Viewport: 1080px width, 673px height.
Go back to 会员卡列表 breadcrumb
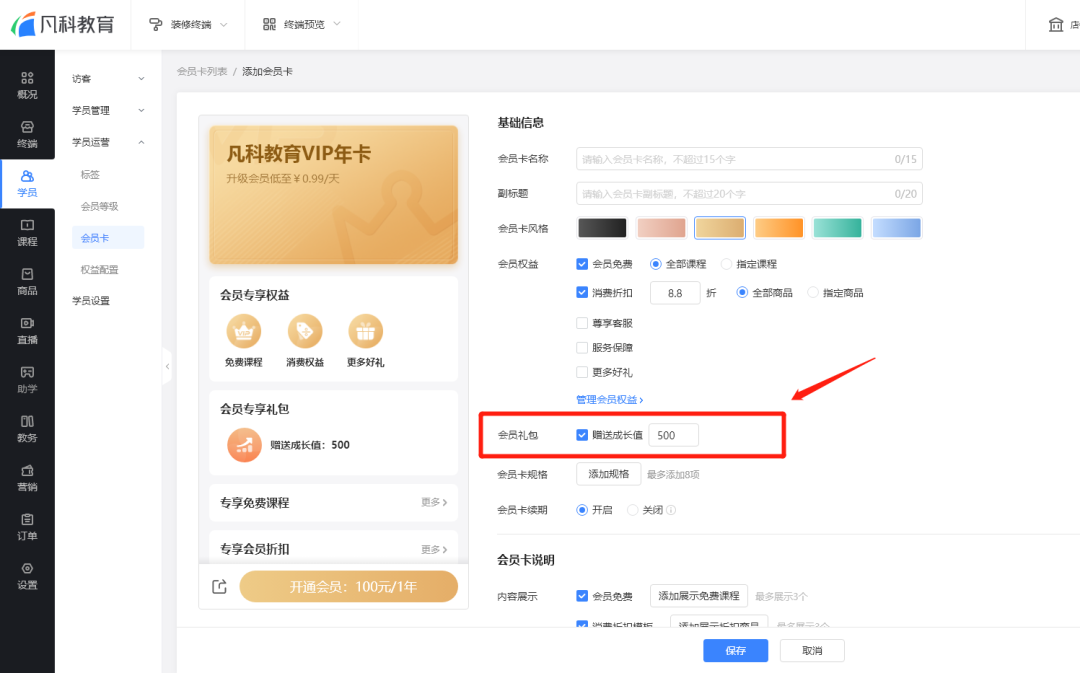(x=202, y=71)
